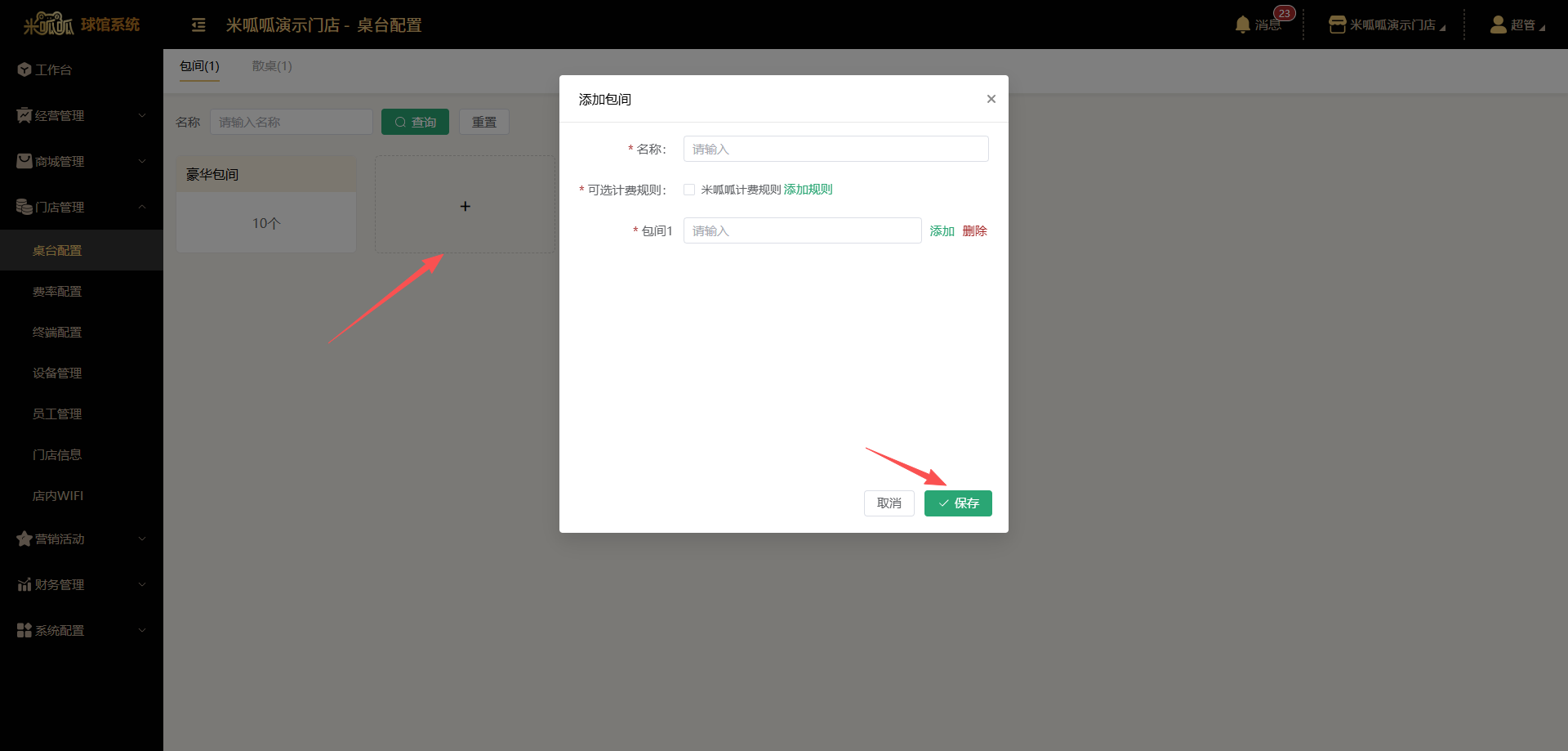
Task: Click the 添加规则 link
Action: click(808, 190)
